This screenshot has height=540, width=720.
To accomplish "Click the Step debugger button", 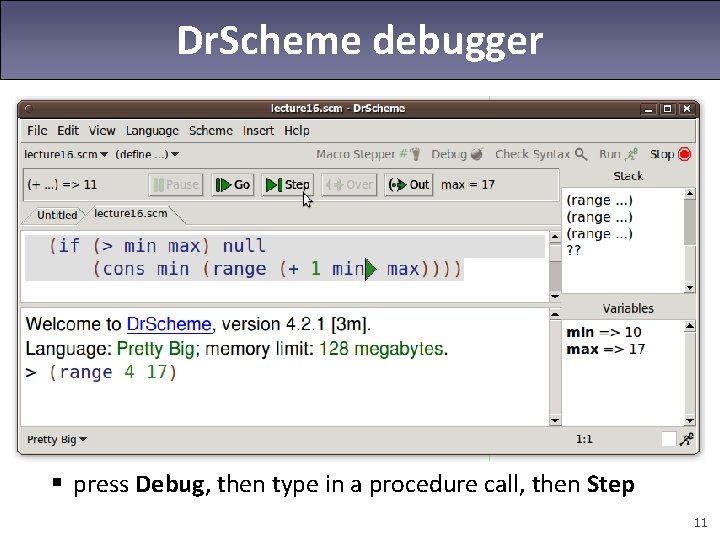I will [287, 185].
